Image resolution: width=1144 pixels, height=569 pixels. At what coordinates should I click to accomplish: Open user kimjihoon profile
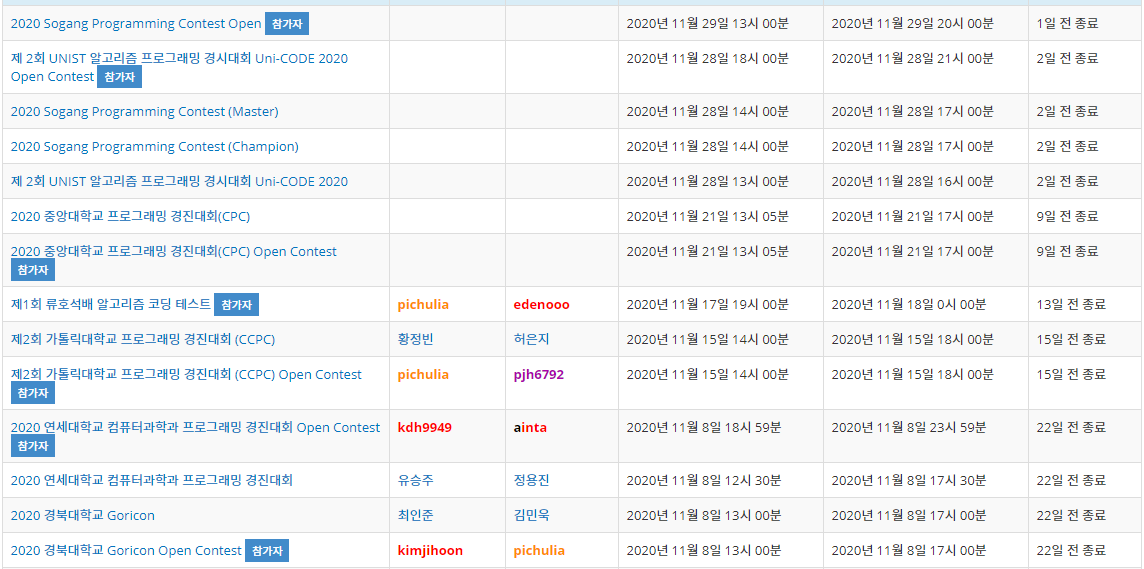(x=430, y=551)
